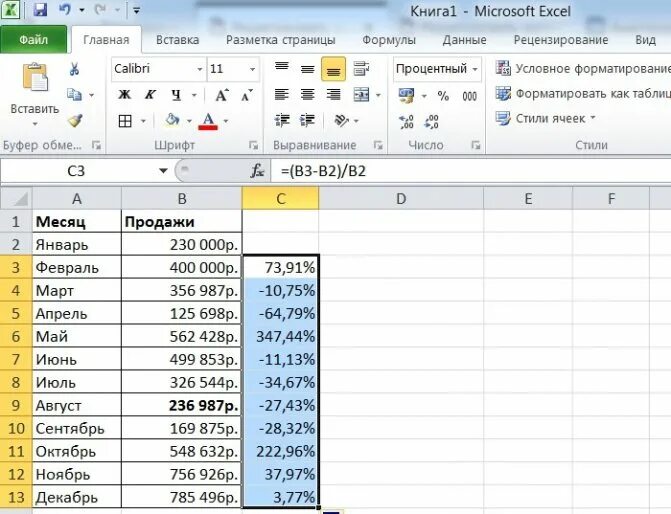Select the Format Painter brush icon
The image size is (671, 514).
pos(75,121)
